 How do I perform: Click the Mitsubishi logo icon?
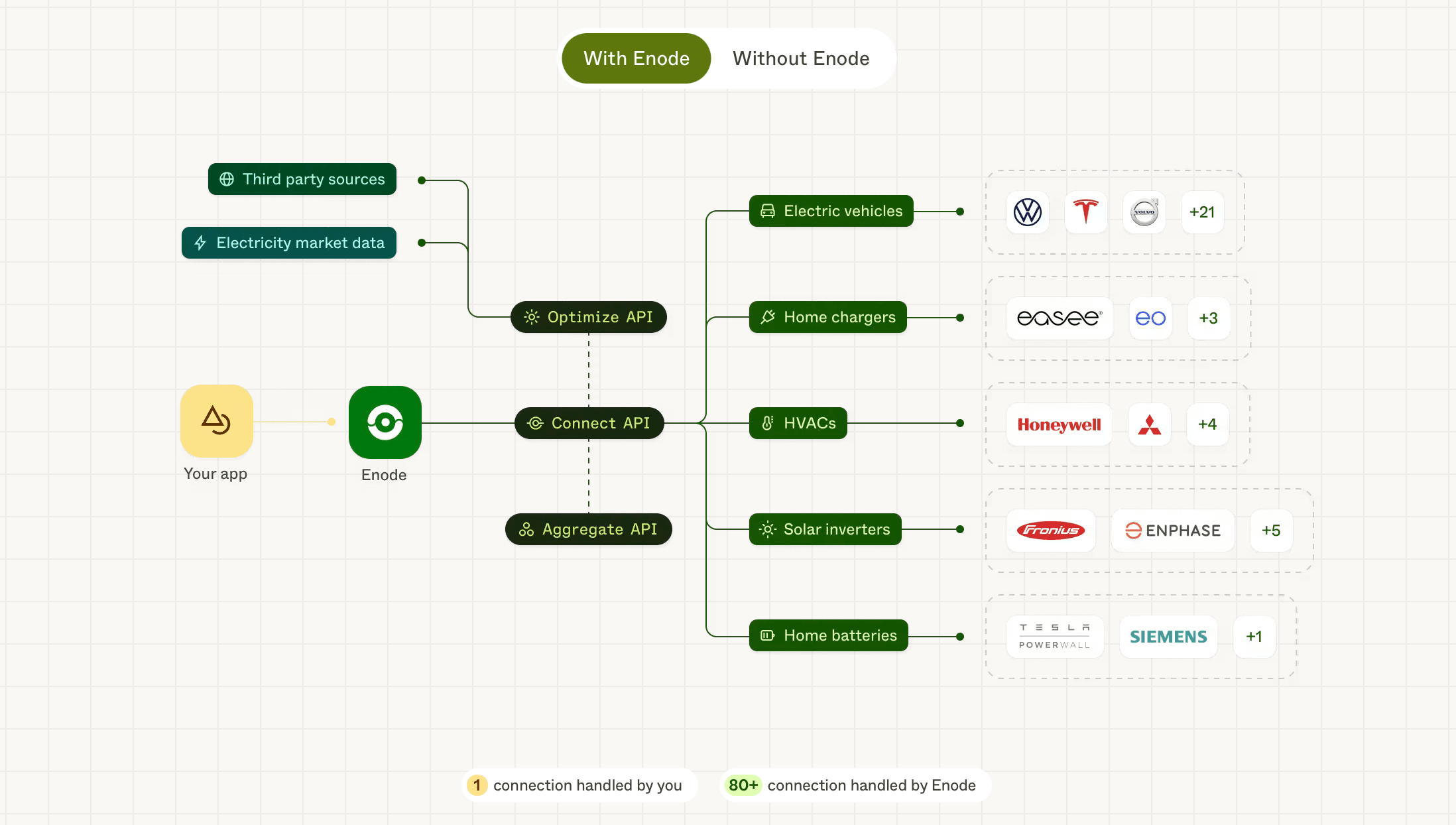1150,424
